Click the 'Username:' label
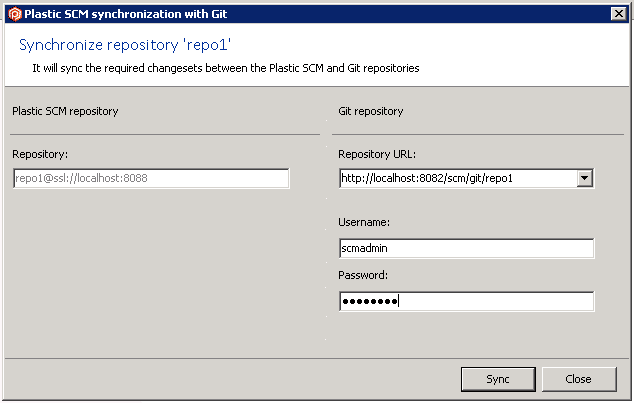This screenshot has height=403, width=634. click(364, 221)
